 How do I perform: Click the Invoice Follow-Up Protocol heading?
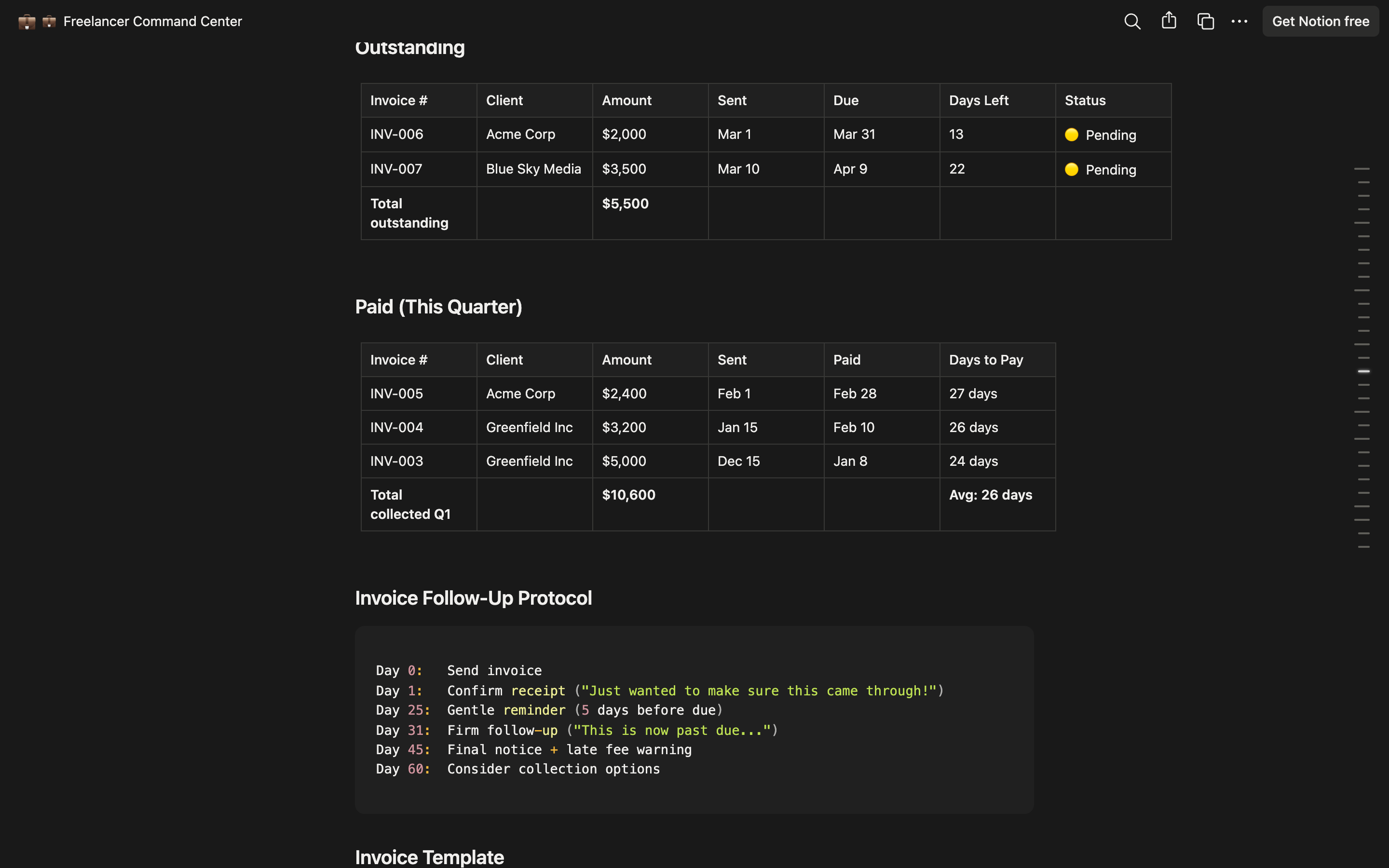[473, 597]
